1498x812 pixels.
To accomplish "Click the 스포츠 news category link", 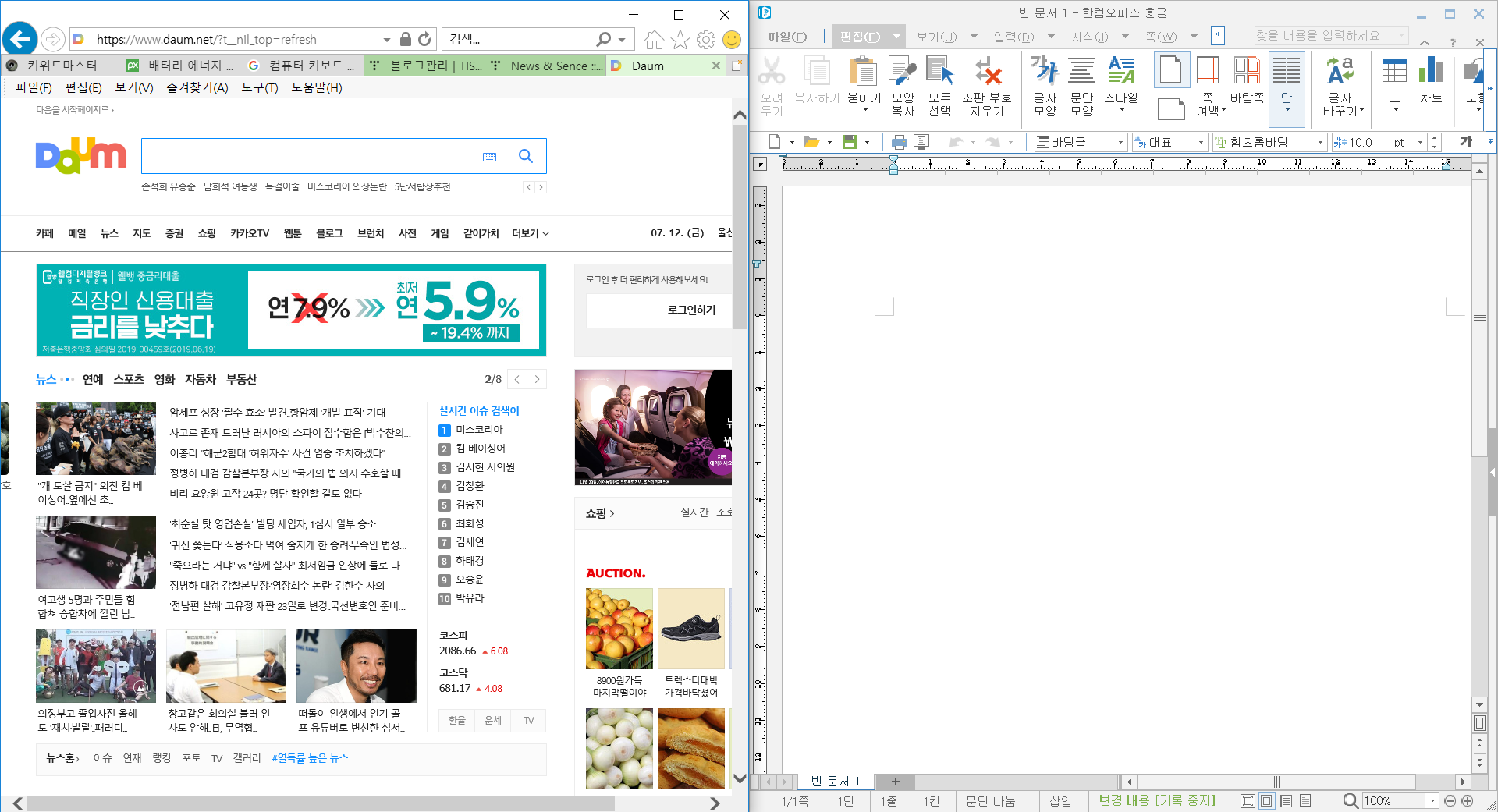I will 129,379.
